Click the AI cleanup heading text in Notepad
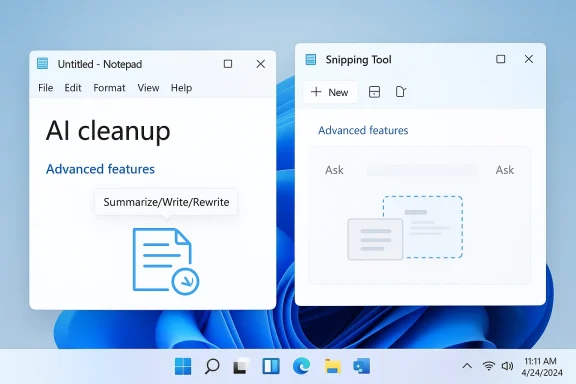The width and height of the screenshot is (576, 384). tap(108, 131)
